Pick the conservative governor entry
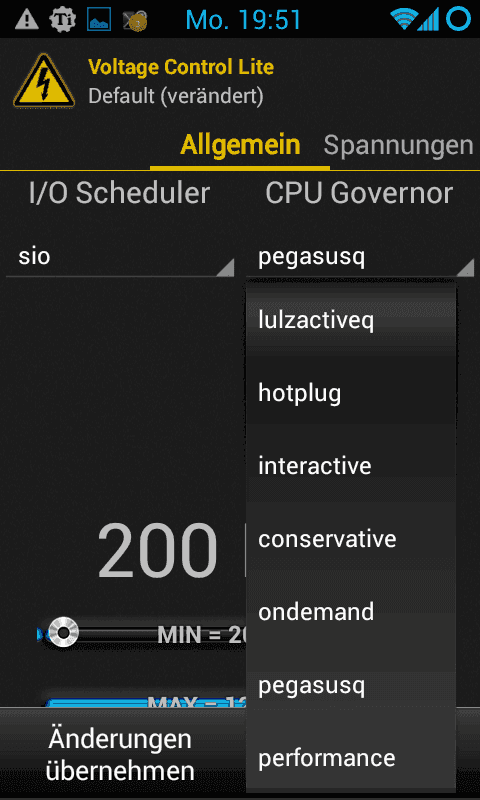Image resolution: width=480 pixels, height=800 pixels. 351,539
